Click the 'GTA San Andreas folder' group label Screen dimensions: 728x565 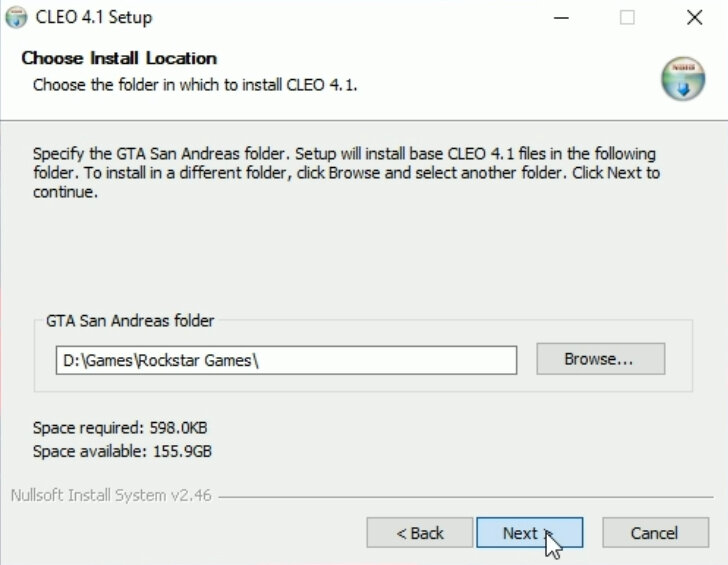[130, 321]
